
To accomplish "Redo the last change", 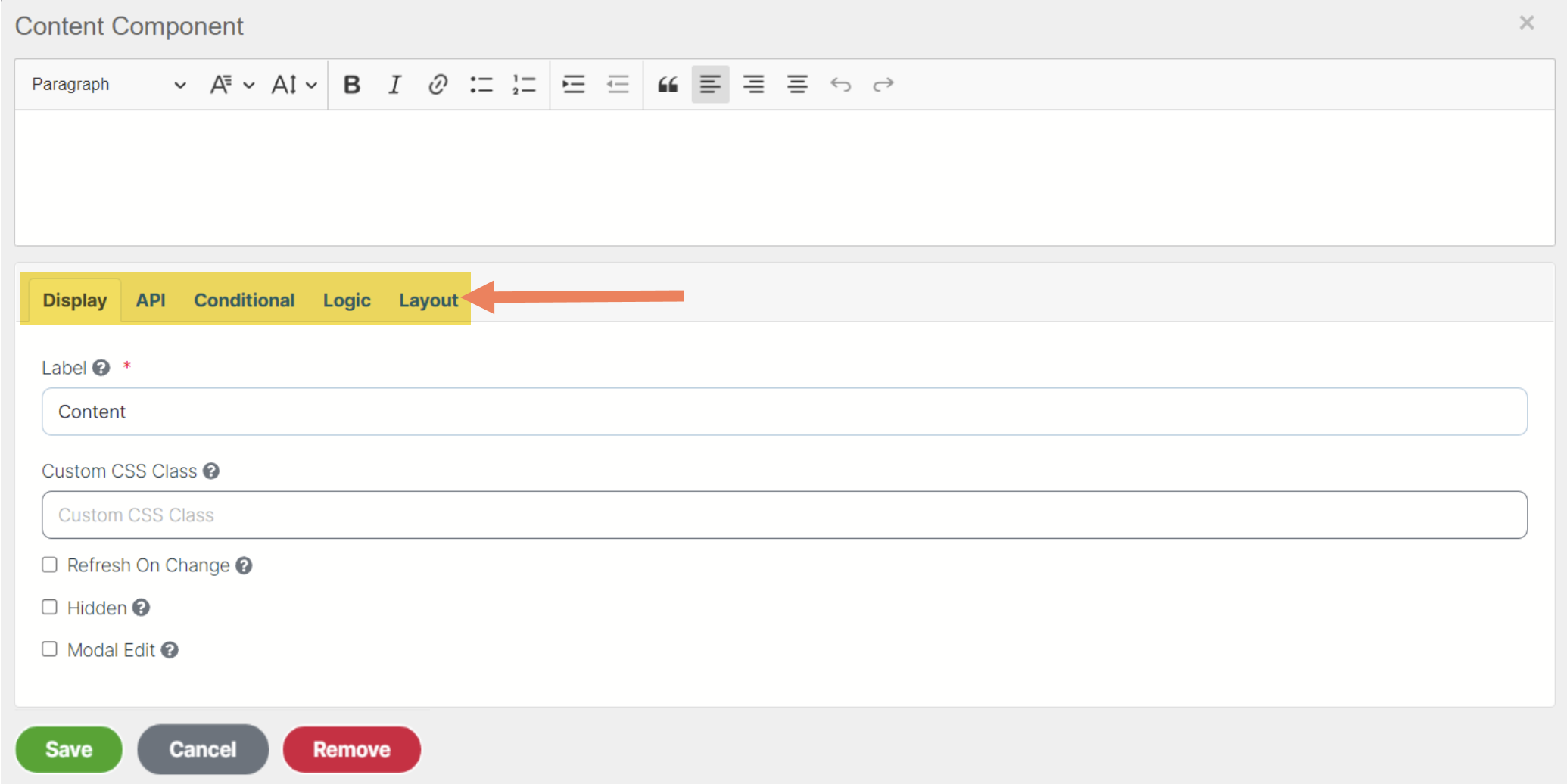I will [883, 85].
